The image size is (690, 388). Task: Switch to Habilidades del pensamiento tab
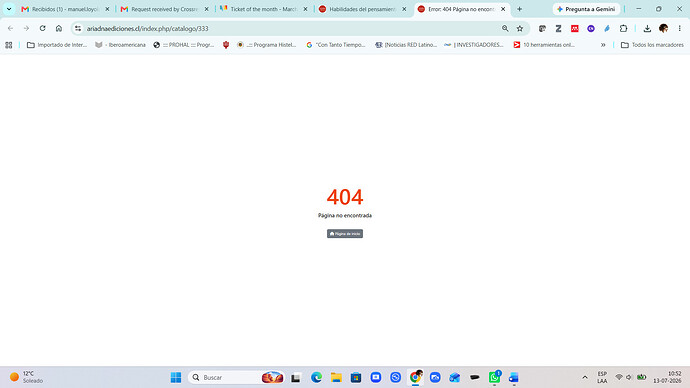[x=362, y=9]
